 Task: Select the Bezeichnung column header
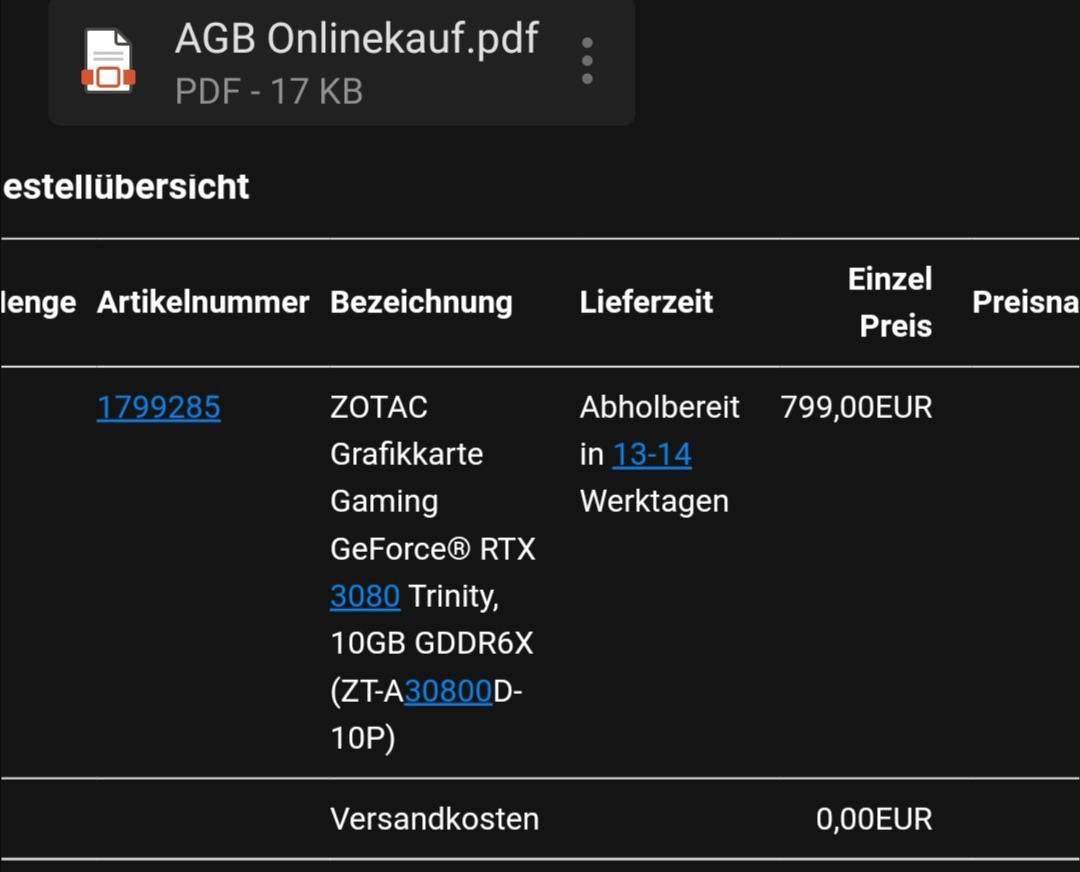[421, 302]
